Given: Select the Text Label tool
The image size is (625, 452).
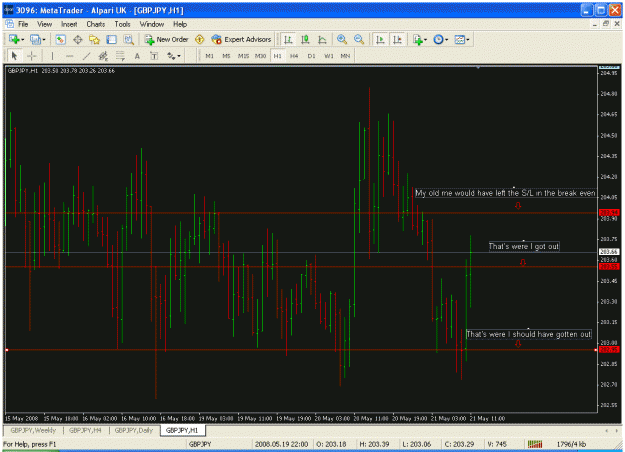Looking at the screenshot, I should click(154, 56).
